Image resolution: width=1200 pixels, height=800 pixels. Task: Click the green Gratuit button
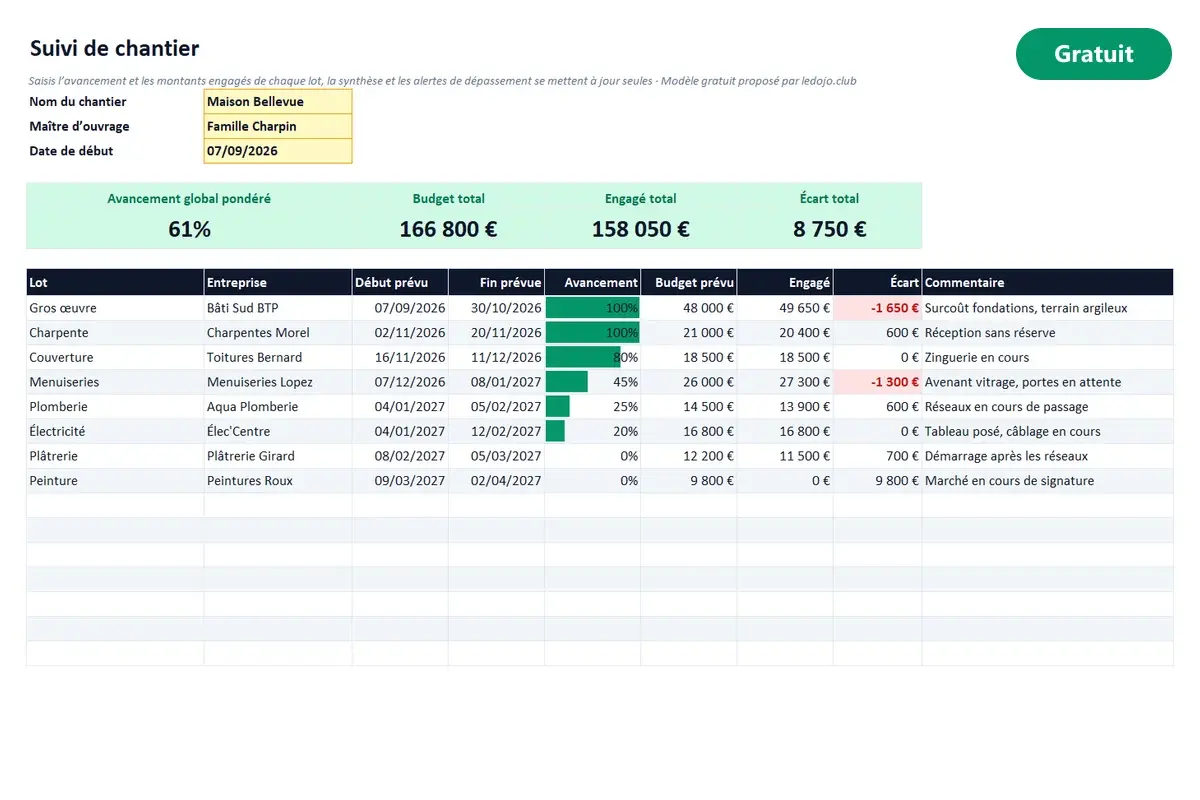coord(1094,54)
